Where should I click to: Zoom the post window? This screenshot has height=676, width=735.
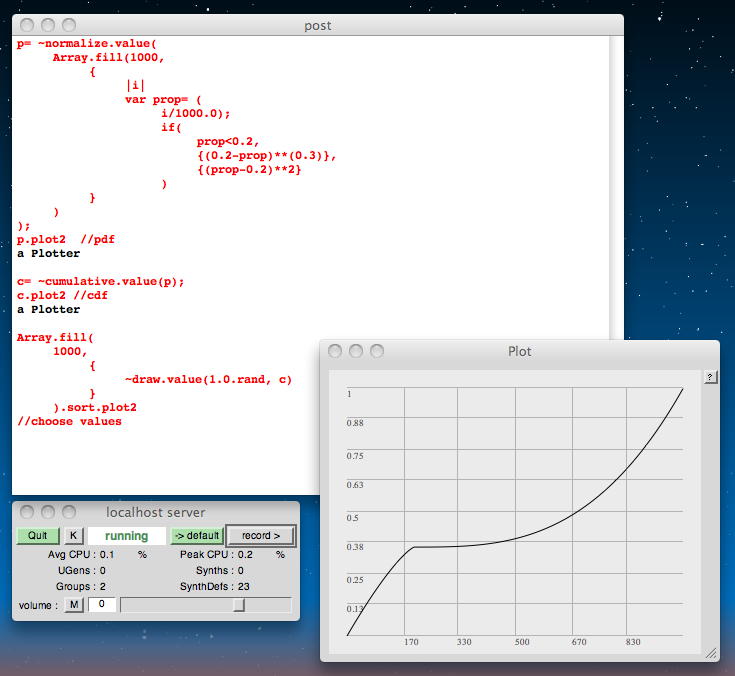(69, 25)
